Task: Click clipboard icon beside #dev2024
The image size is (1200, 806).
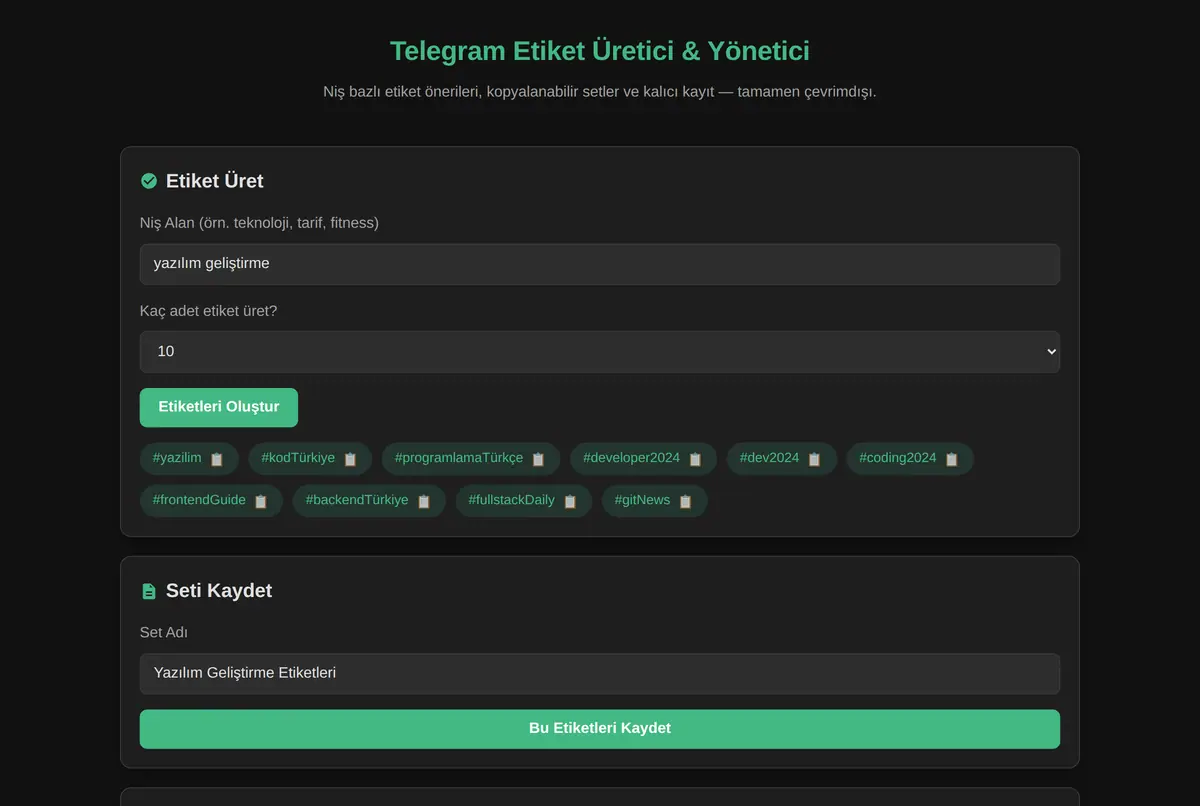Action: point(814,459)
